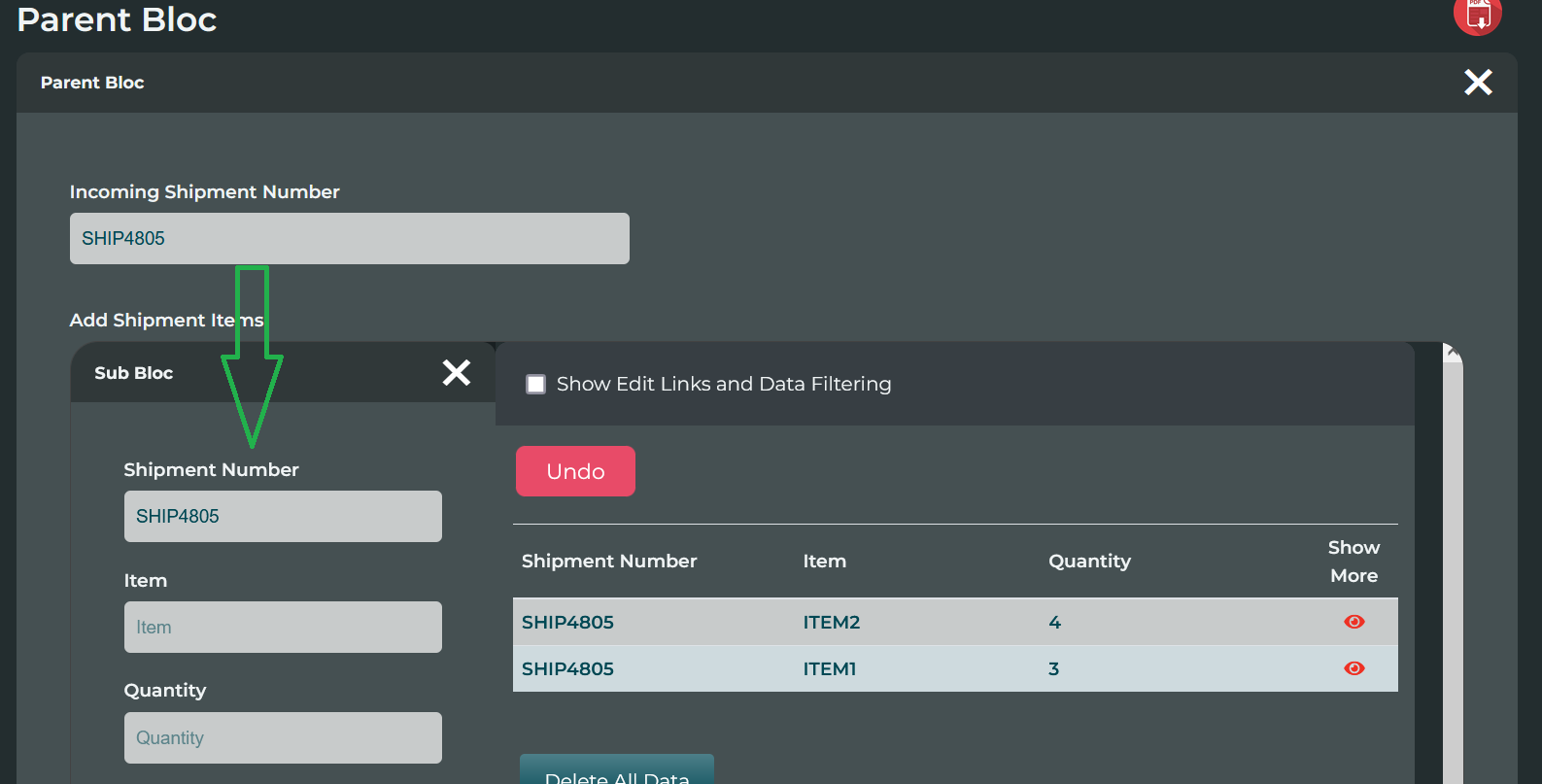Click the Quantity input field

click(283, 737)
